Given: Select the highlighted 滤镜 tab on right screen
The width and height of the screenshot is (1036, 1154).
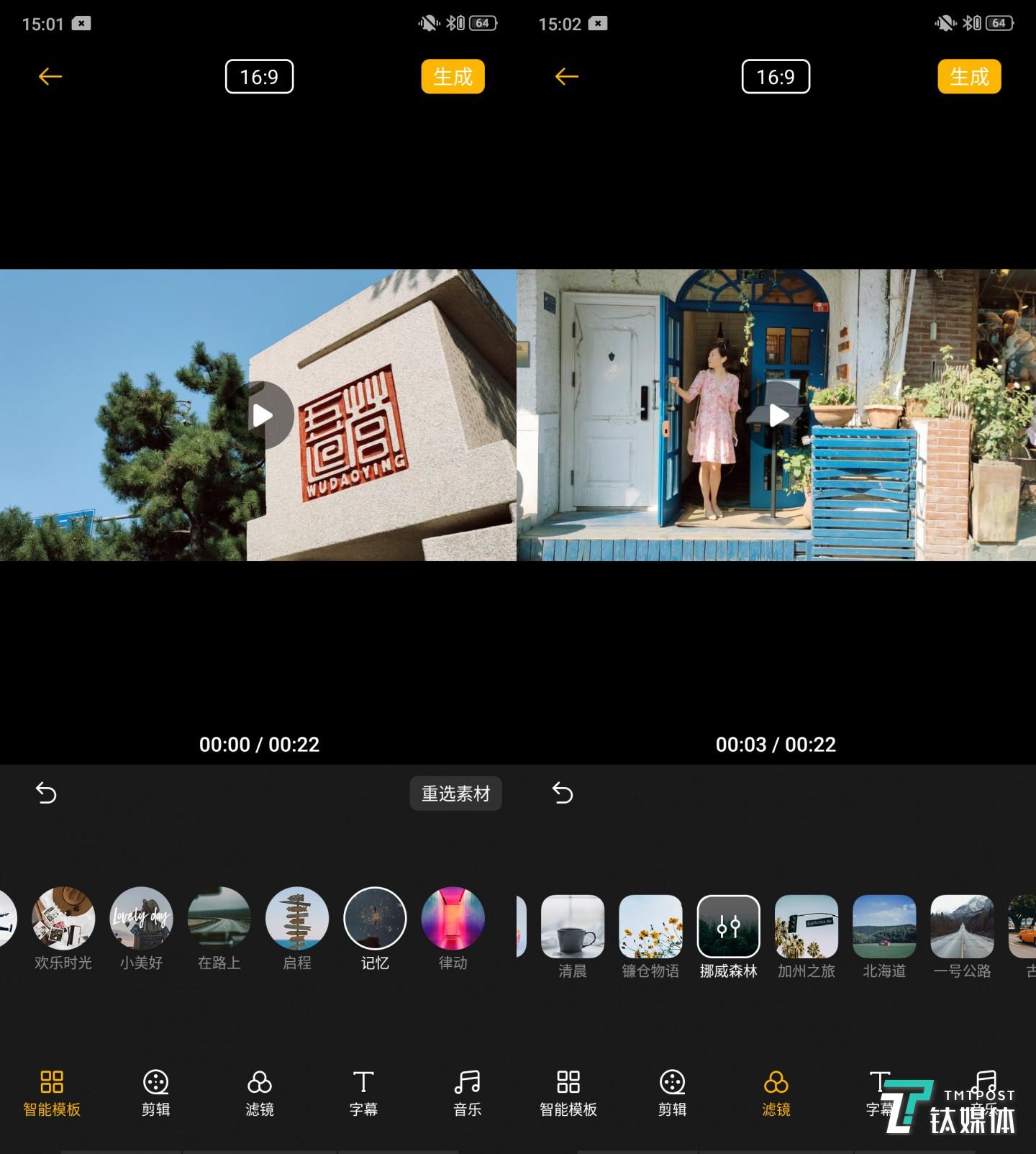Looking at the screenshot, I should pos(776,1092).
